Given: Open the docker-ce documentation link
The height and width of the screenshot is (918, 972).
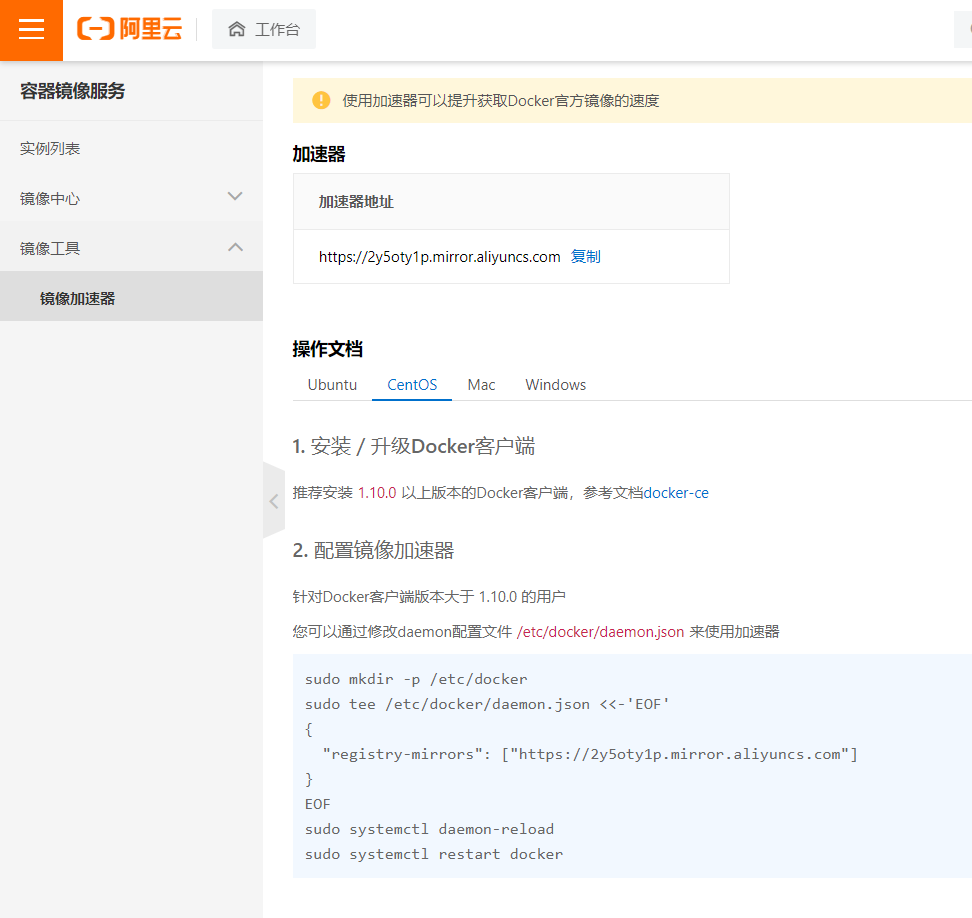Looking at the screenshot, I should coord(676,493).
